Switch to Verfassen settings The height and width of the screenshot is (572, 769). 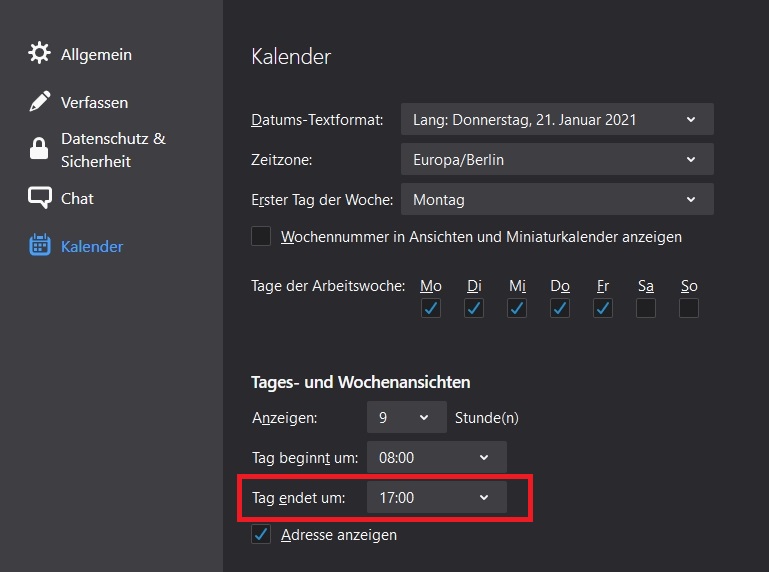pos(94,102)
